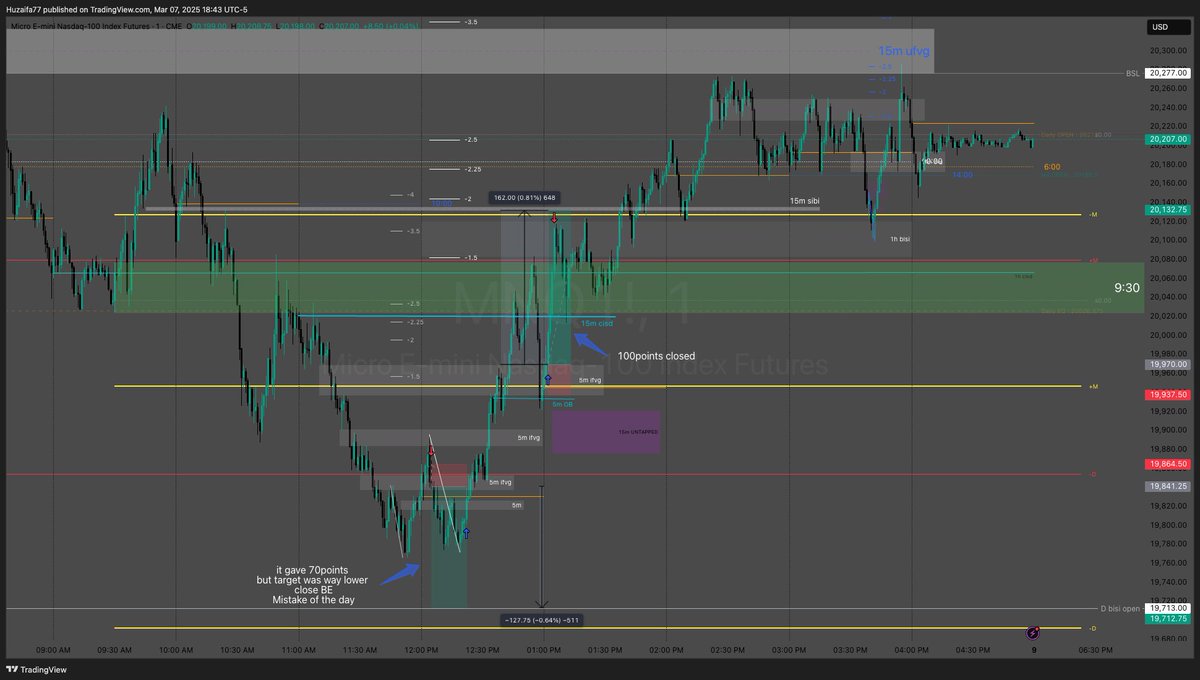Click the '15m cisd' label

pos(597,323)
